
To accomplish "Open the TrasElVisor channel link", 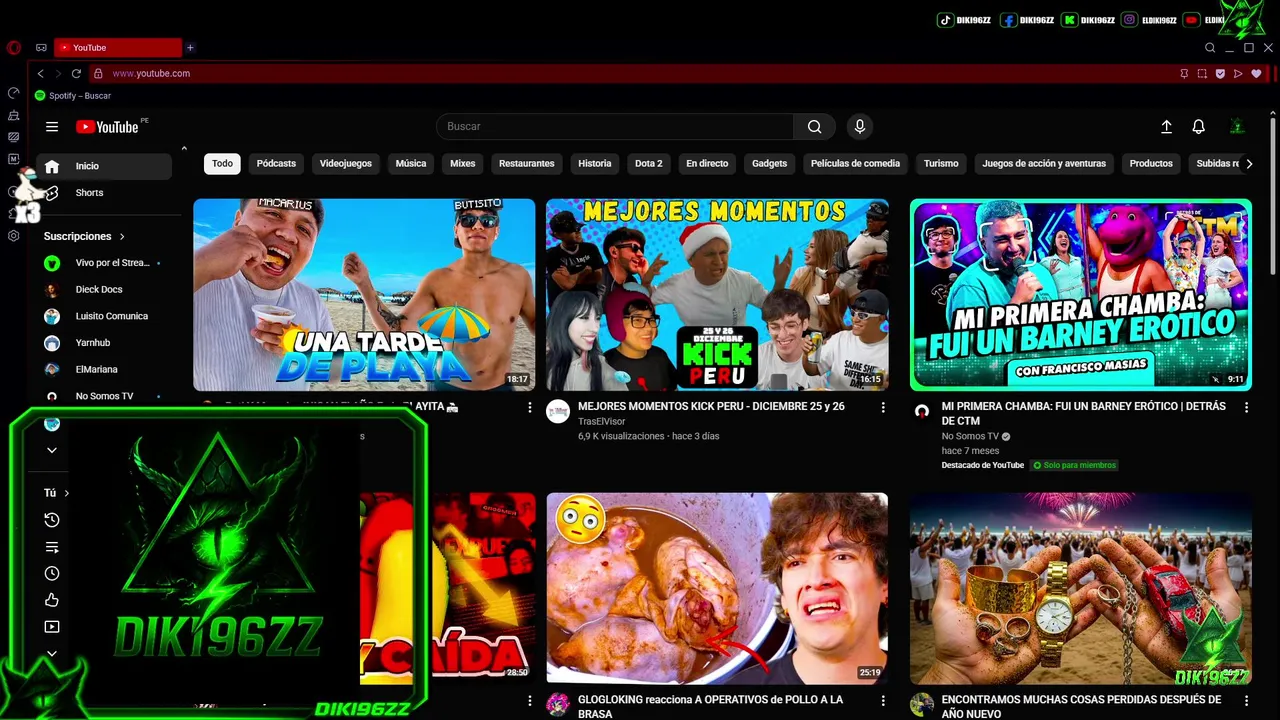I will coord(601,421).
